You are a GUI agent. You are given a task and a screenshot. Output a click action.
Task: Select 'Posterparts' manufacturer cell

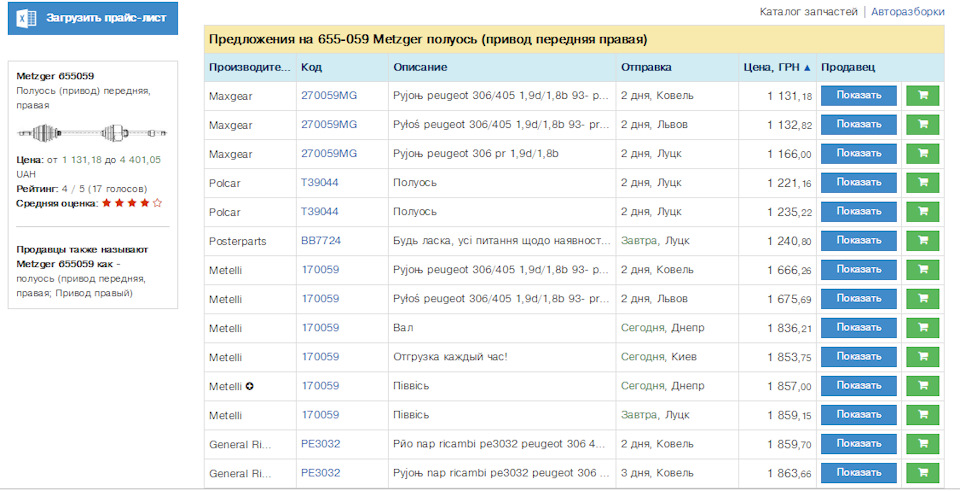pyautogui.click(x=238, y=241)
